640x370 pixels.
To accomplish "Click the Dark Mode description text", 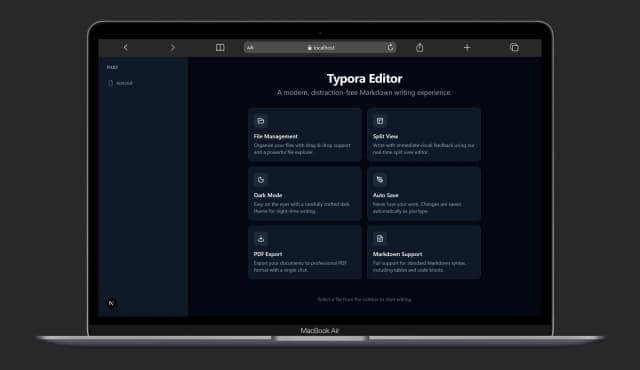I will pos(302,208).
